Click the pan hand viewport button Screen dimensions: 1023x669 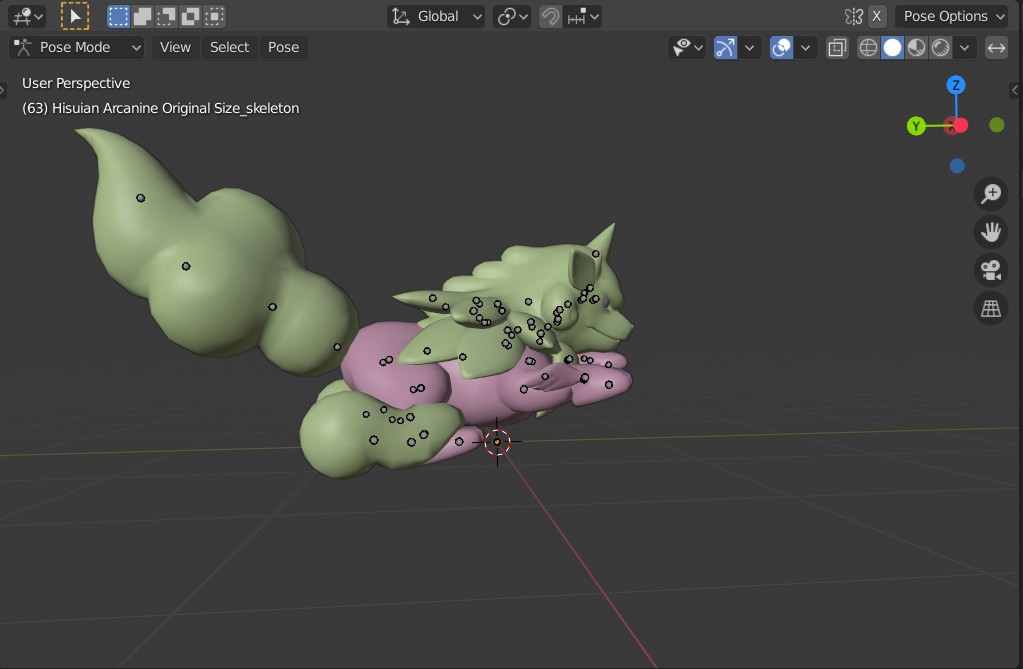point(991,232)
